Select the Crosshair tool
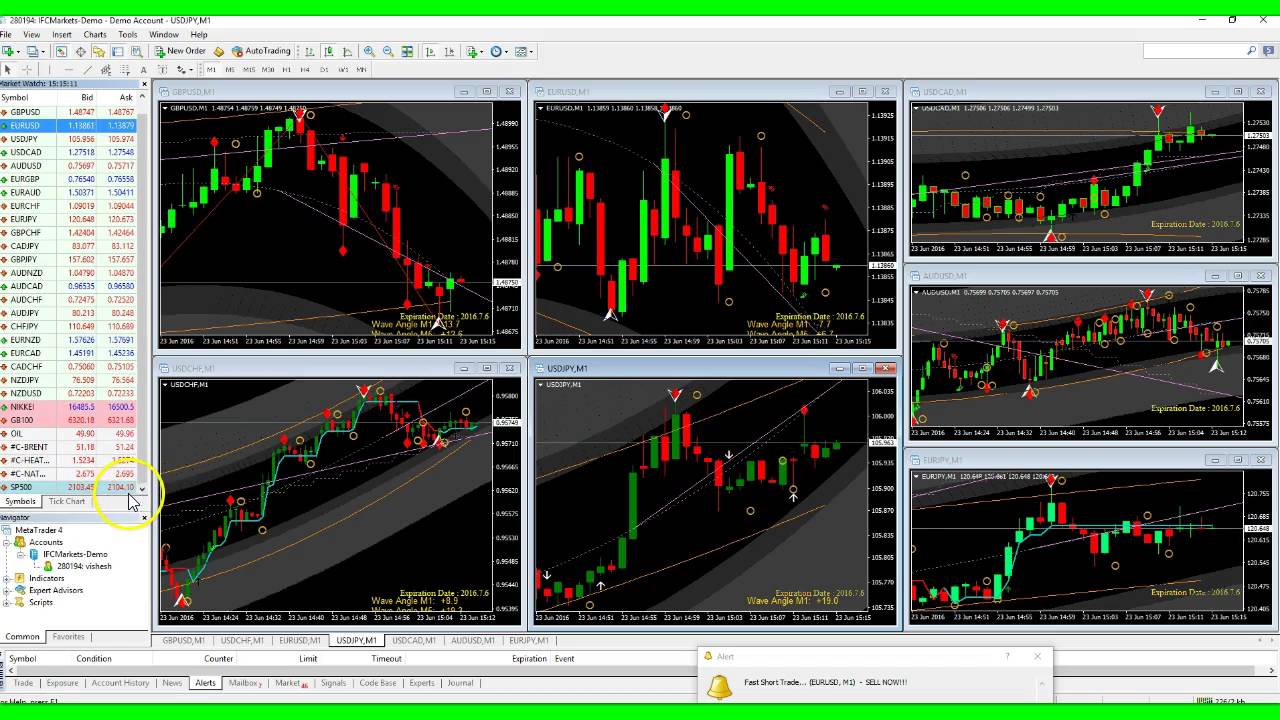Image resolution: width=1280 pixels, height=720 pixels. (x=27, y=70)
